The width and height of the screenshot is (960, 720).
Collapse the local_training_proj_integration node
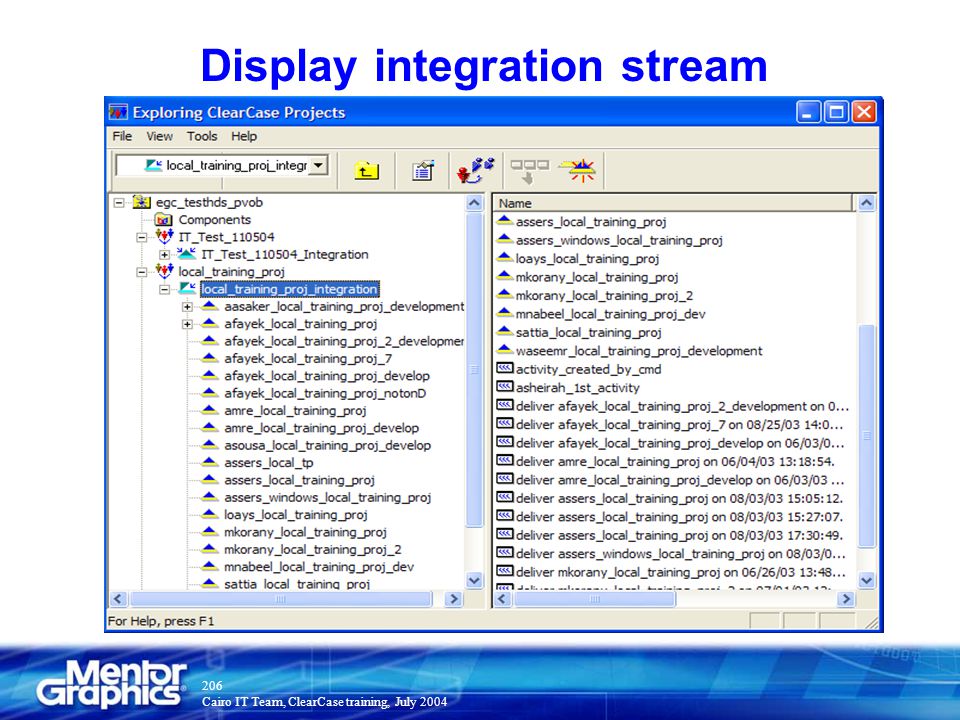[164, 290]
